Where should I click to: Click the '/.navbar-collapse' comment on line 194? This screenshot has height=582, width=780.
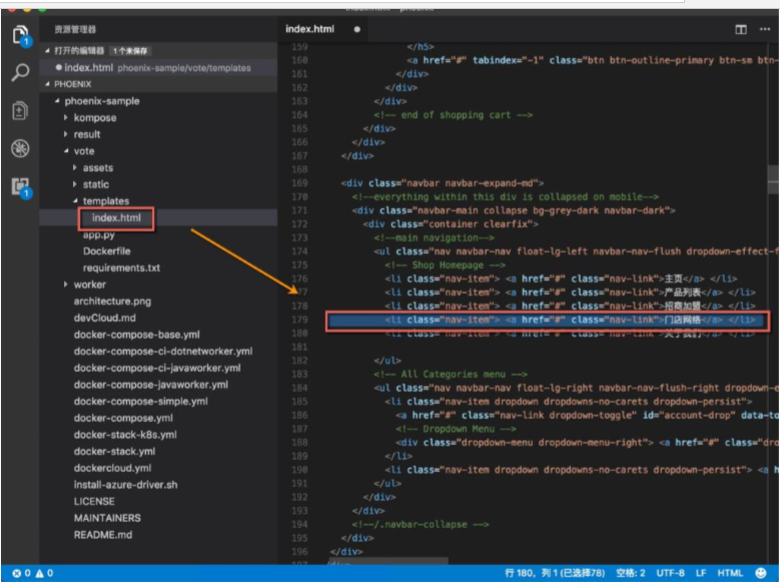420,524
